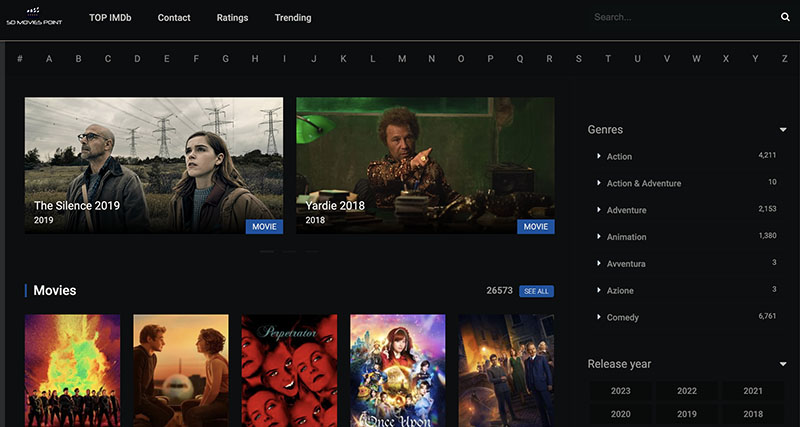Click the 26573 movies count
This screenshot has height=427, width=800.
click(499, 291)
